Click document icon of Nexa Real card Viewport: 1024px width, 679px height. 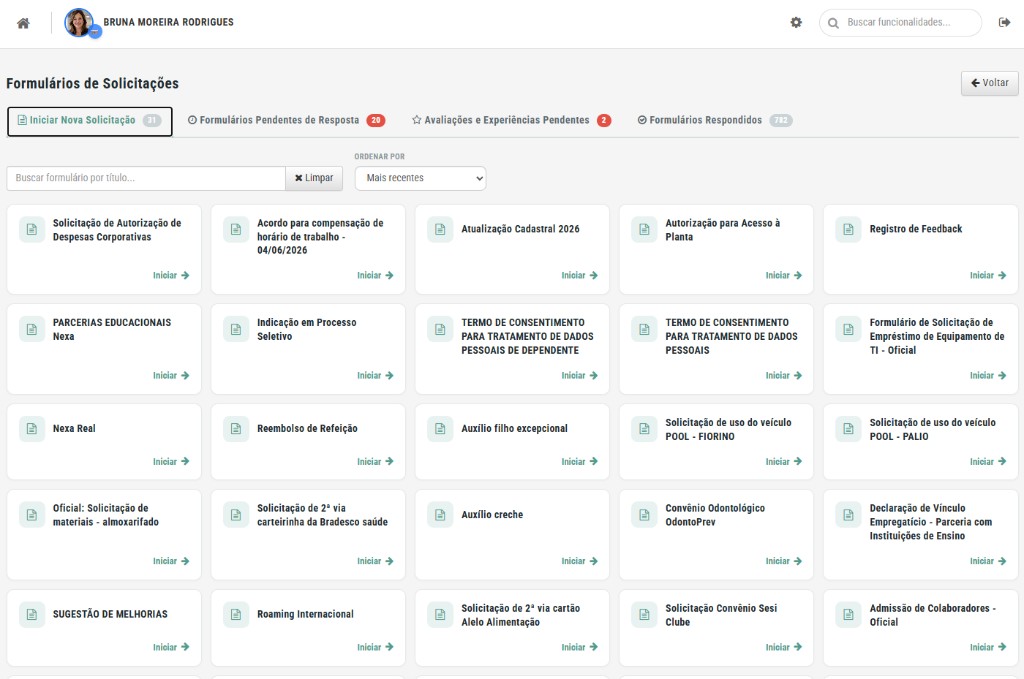tap(31, 429)
